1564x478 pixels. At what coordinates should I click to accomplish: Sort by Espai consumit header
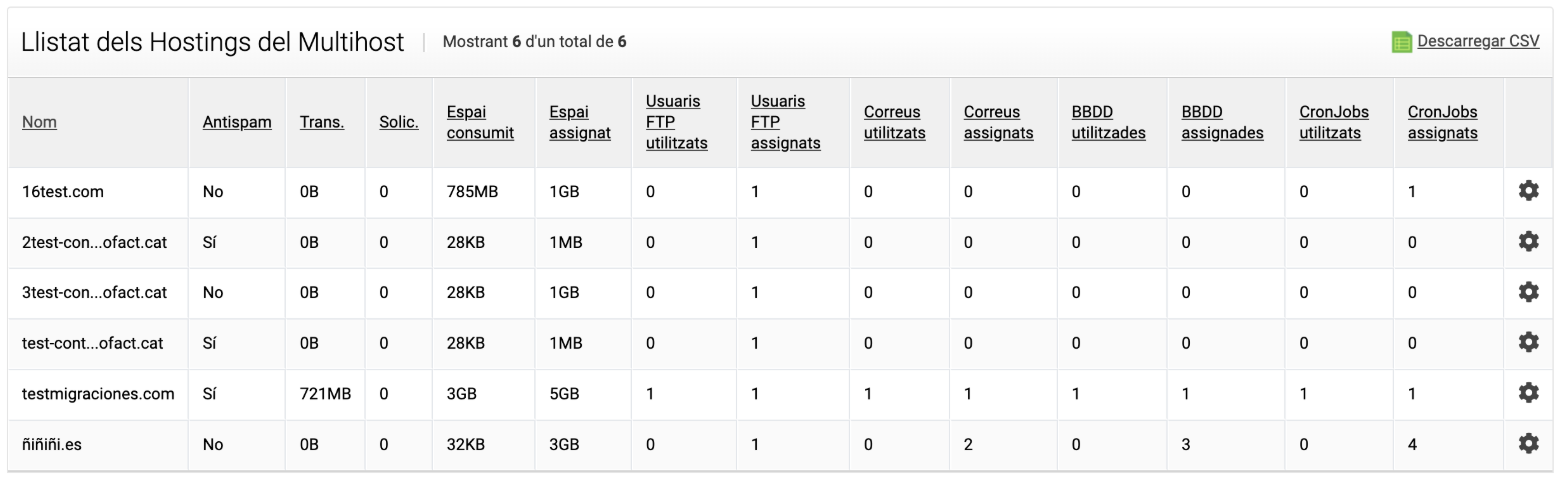(480, 122)
